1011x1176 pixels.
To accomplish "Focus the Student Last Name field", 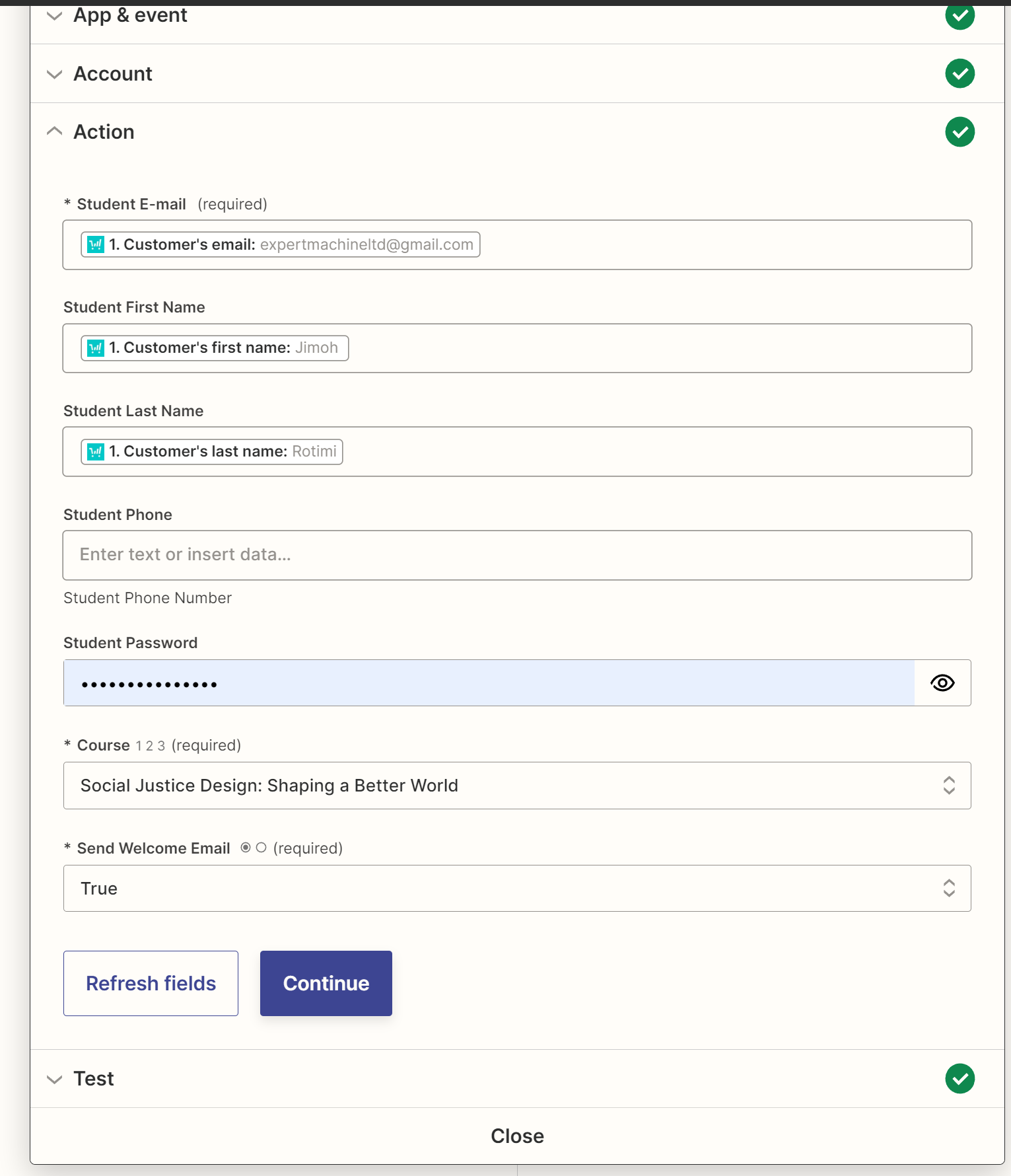I will [517, 452].
